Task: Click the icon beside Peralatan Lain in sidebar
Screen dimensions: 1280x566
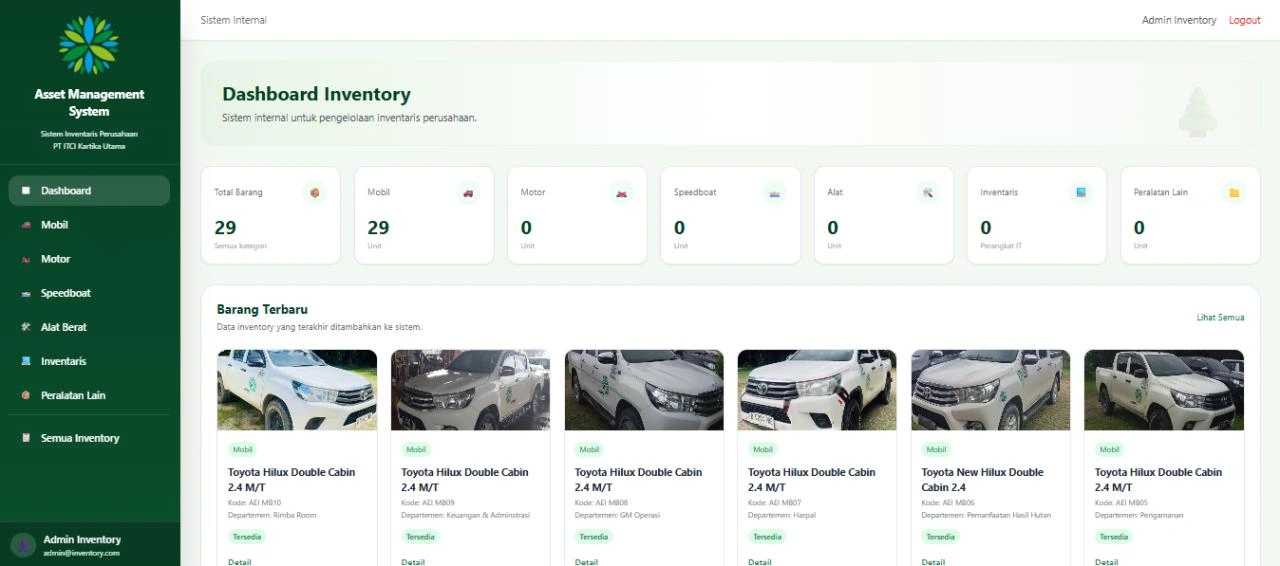Action: pos(26,395)
